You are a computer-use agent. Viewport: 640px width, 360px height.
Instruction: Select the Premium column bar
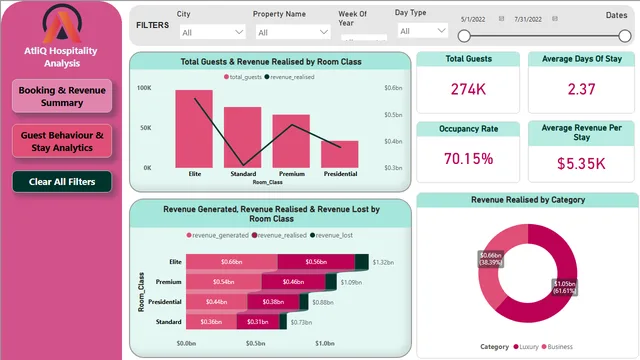291,141
